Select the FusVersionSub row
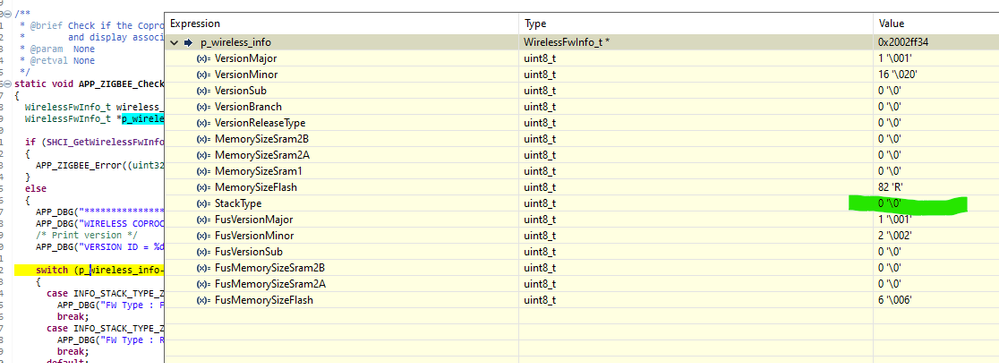Image resolution: width=999 pixels, height=363 pixels. [x=582, y=252]
